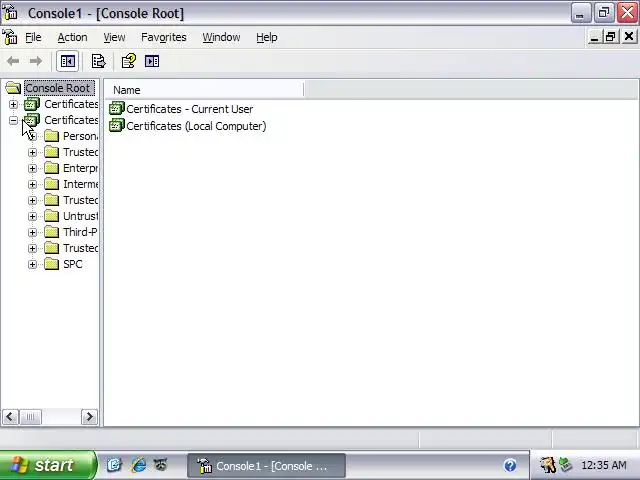Expand the Trusted folder below Interme

(32, 200)
